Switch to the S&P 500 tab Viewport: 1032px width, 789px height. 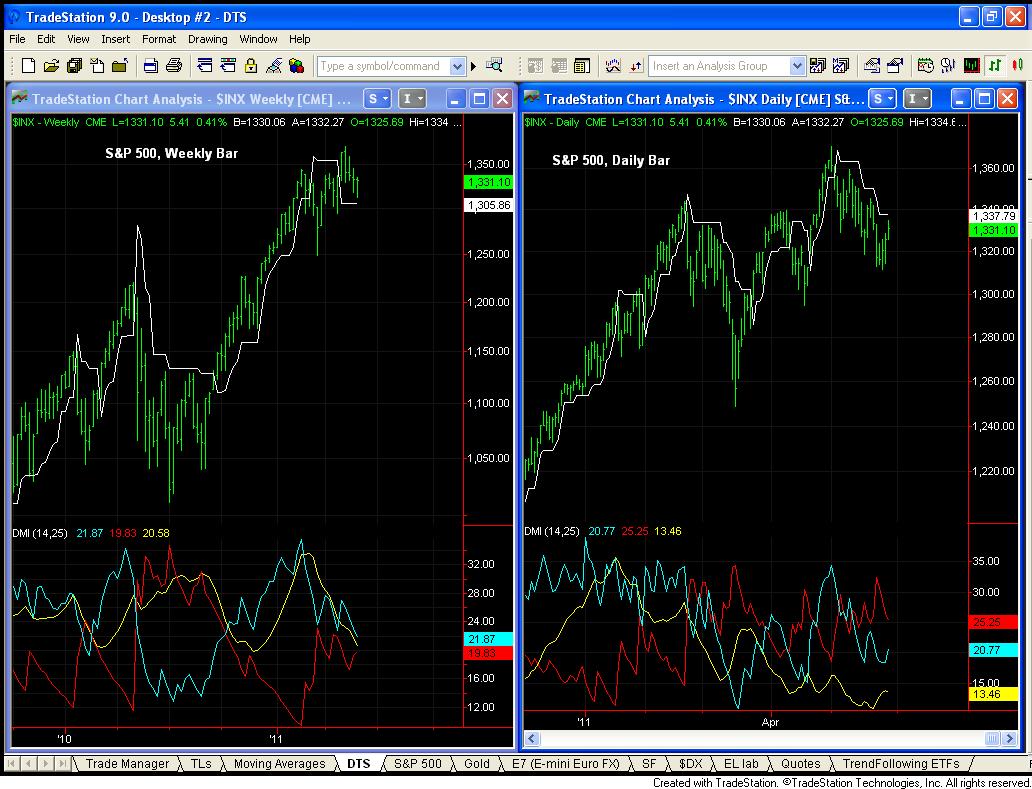417,763
